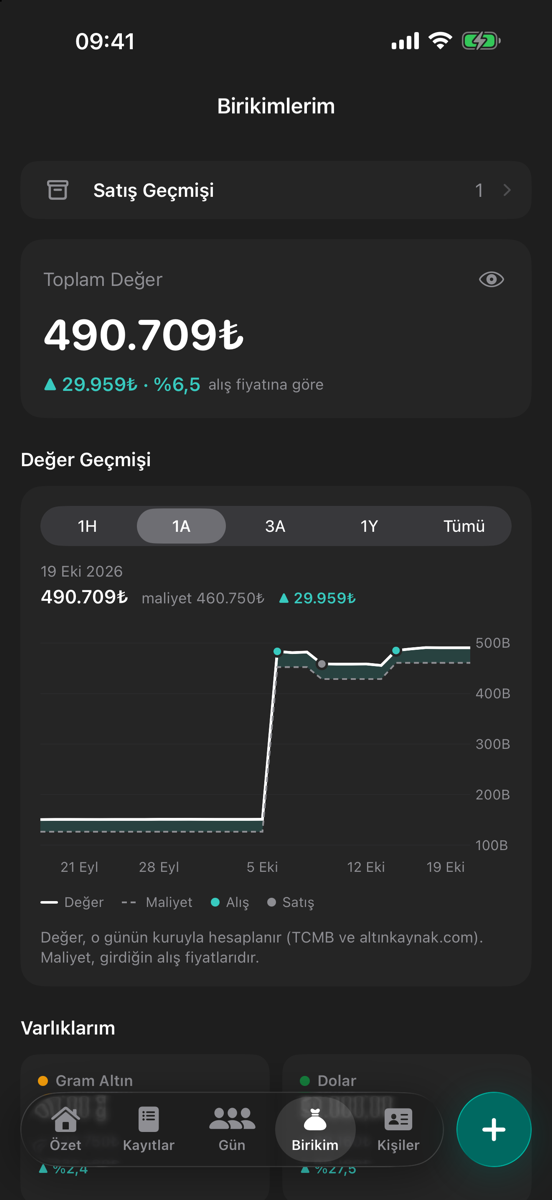Tap the 09:41 clock
Viewport: 552px width, 1200px height.
point(105,41)
